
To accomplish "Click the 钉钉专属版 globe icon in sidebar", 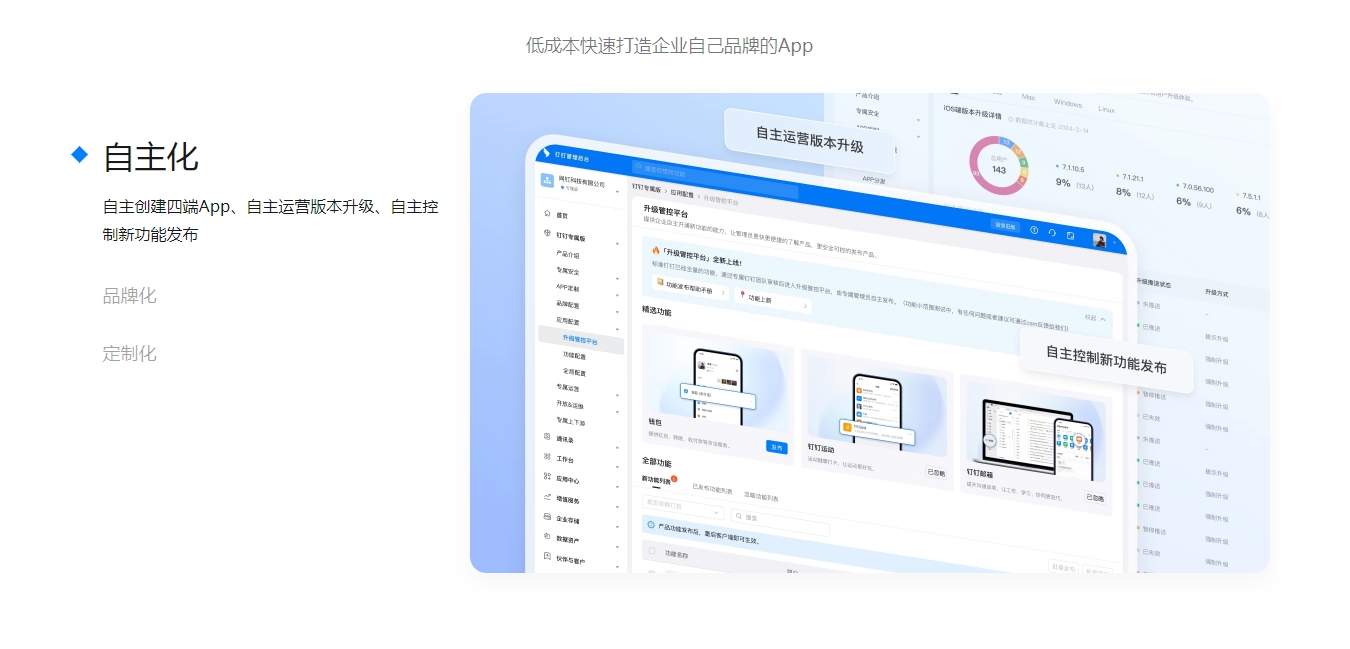I will point(547,234).
